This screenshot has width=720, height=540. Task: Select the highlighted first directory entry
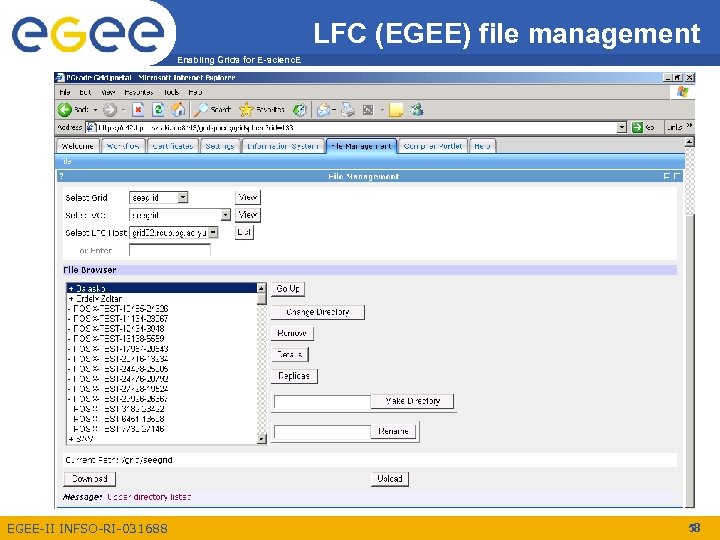pos(162,288)
